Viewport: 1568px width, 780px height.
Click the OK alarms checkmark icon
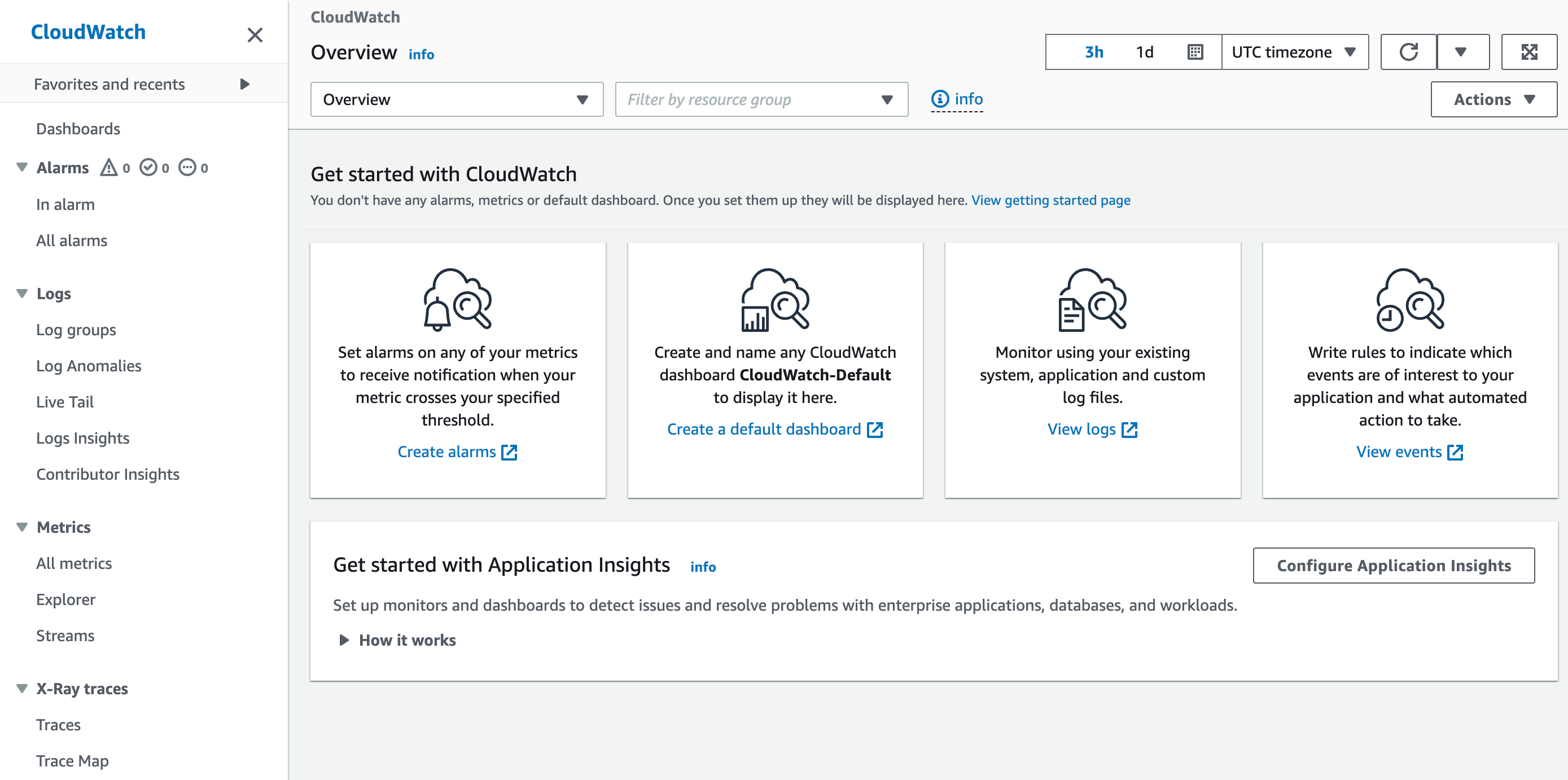click(x=148, y=167)
